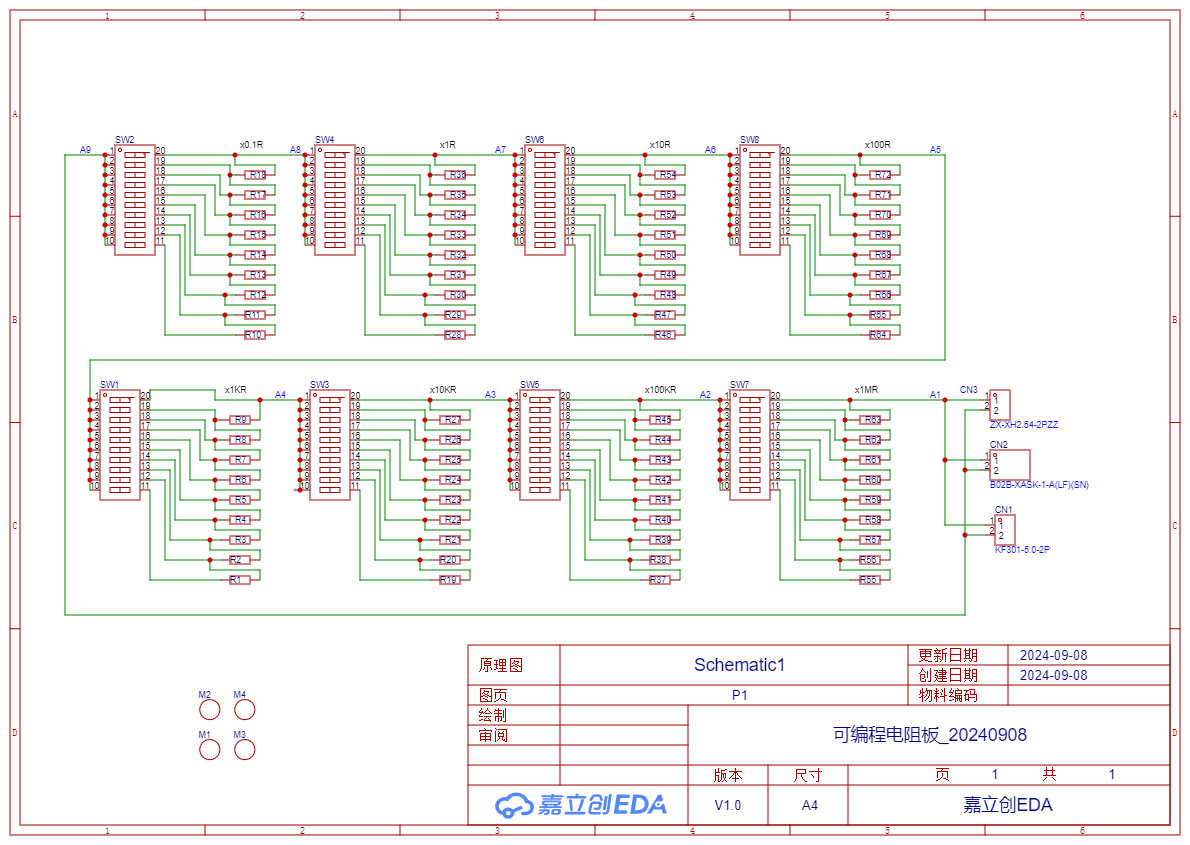
Task: Click the KF301-5.0-2P part name
Action: click(x=1022, y=550)
